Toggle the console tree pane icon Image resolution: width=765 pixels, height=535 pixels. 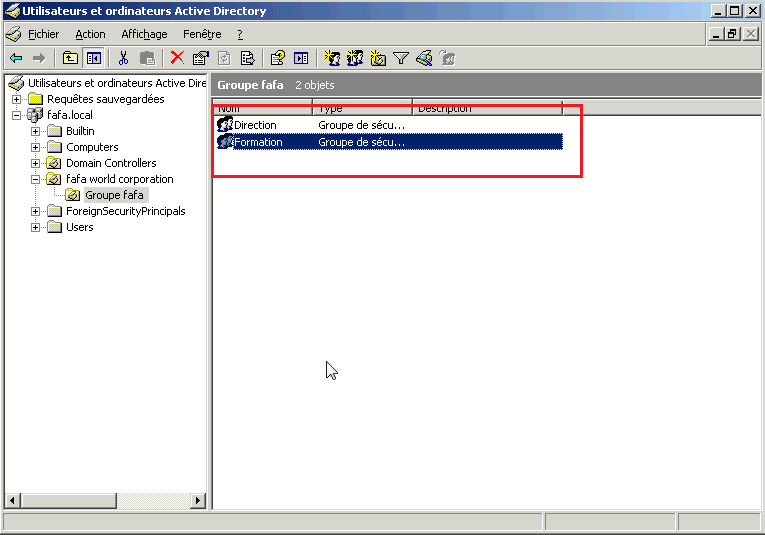coord(94,59)
